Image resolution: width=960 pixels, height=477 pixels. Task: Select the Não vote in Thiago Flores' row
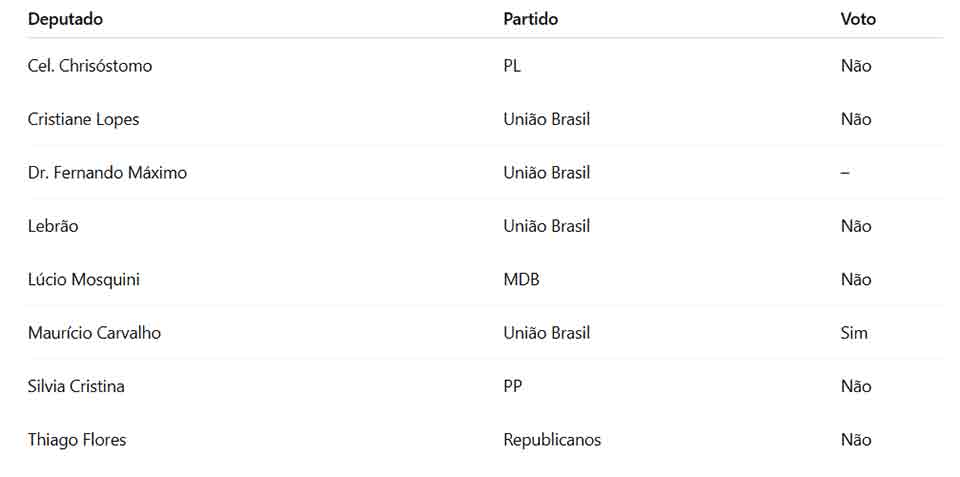(x=856, y=440)
